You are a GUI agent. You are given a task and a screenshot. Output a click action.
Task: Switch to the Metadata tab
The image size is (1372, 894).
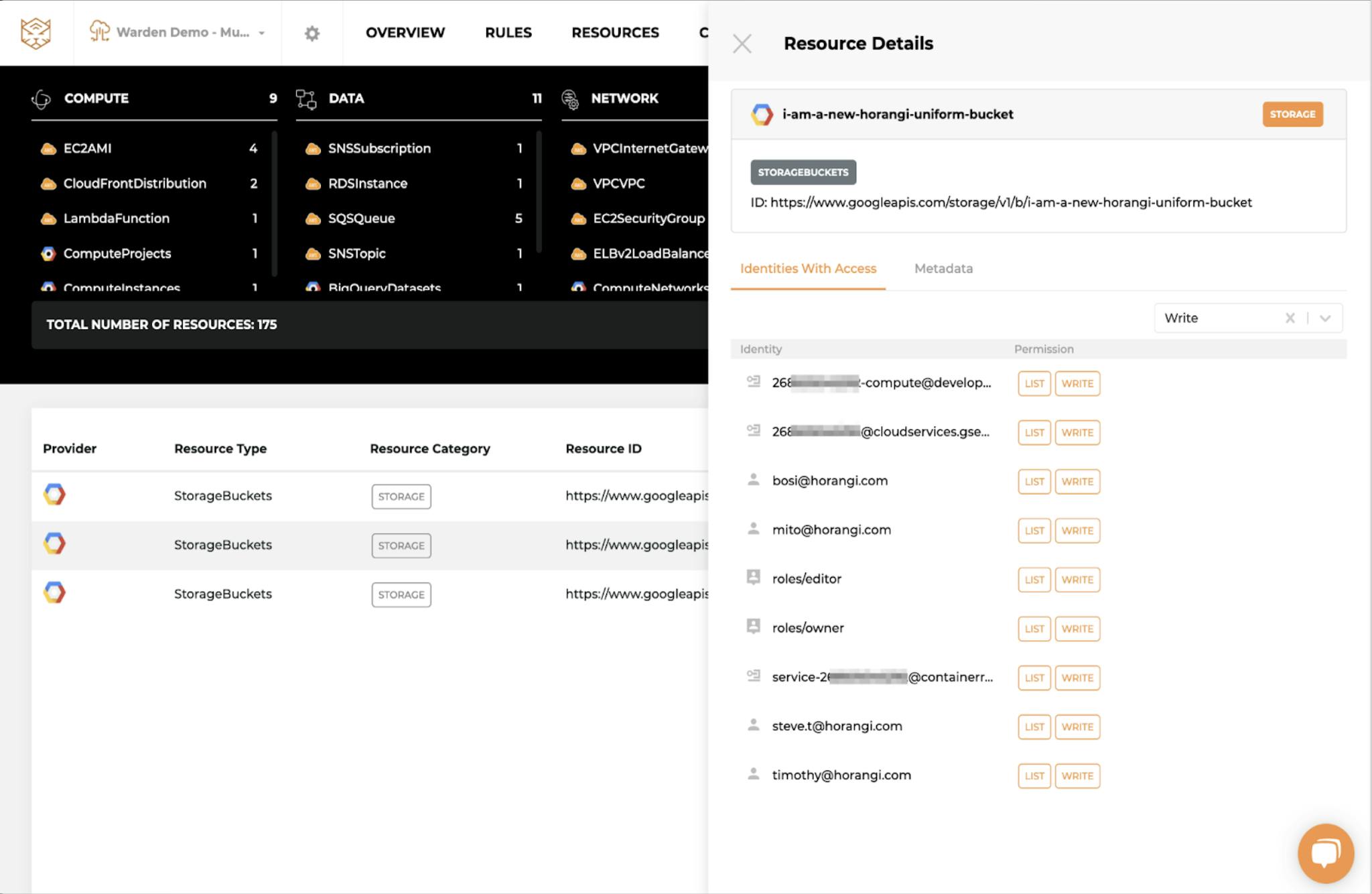pyautogui.click(x=943, y=269)
